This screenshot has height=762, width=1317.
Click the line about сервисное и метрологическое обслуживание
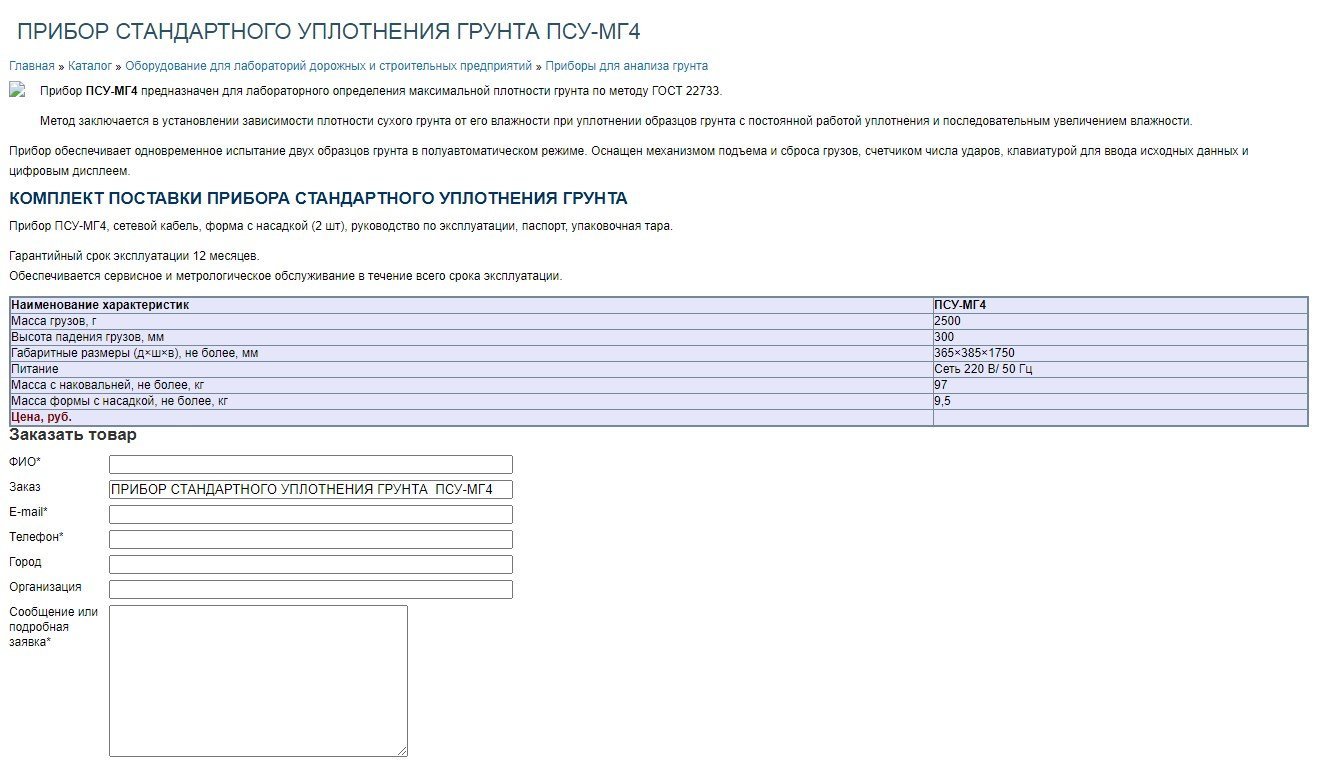[286, 276]
